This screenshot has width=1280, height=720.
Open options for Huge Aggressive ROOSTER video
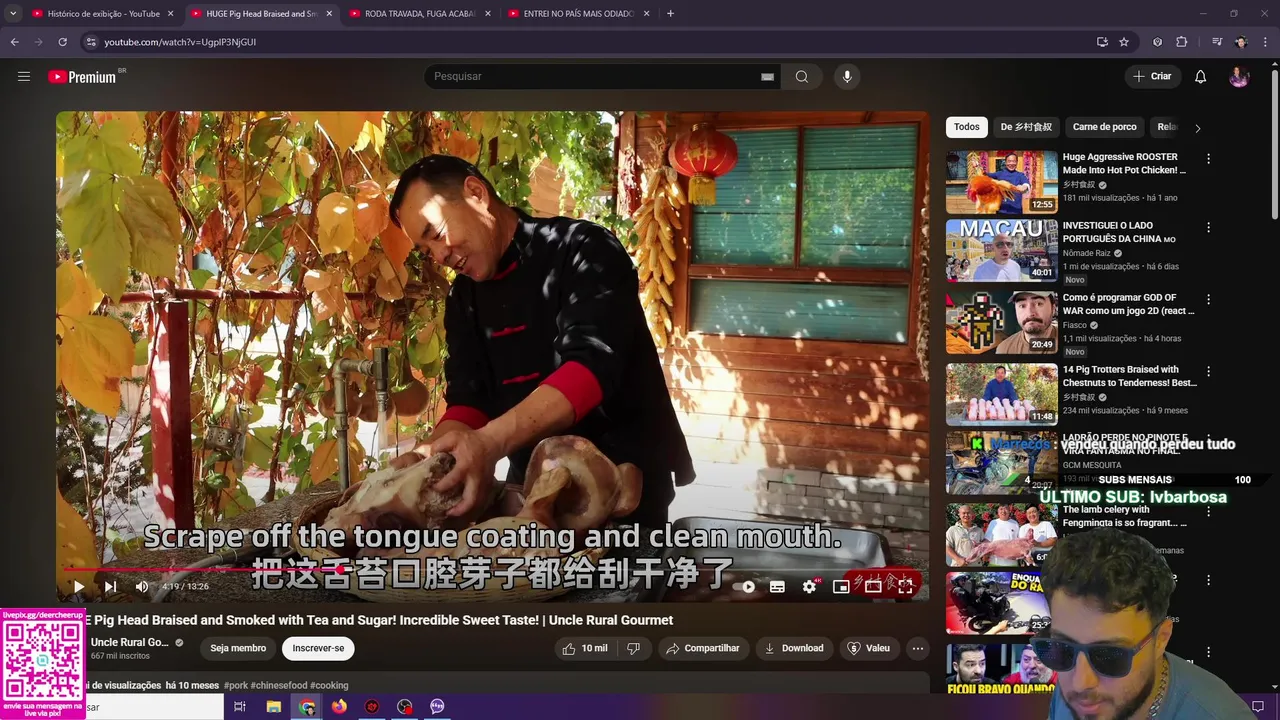click(x=1208, y=158)
